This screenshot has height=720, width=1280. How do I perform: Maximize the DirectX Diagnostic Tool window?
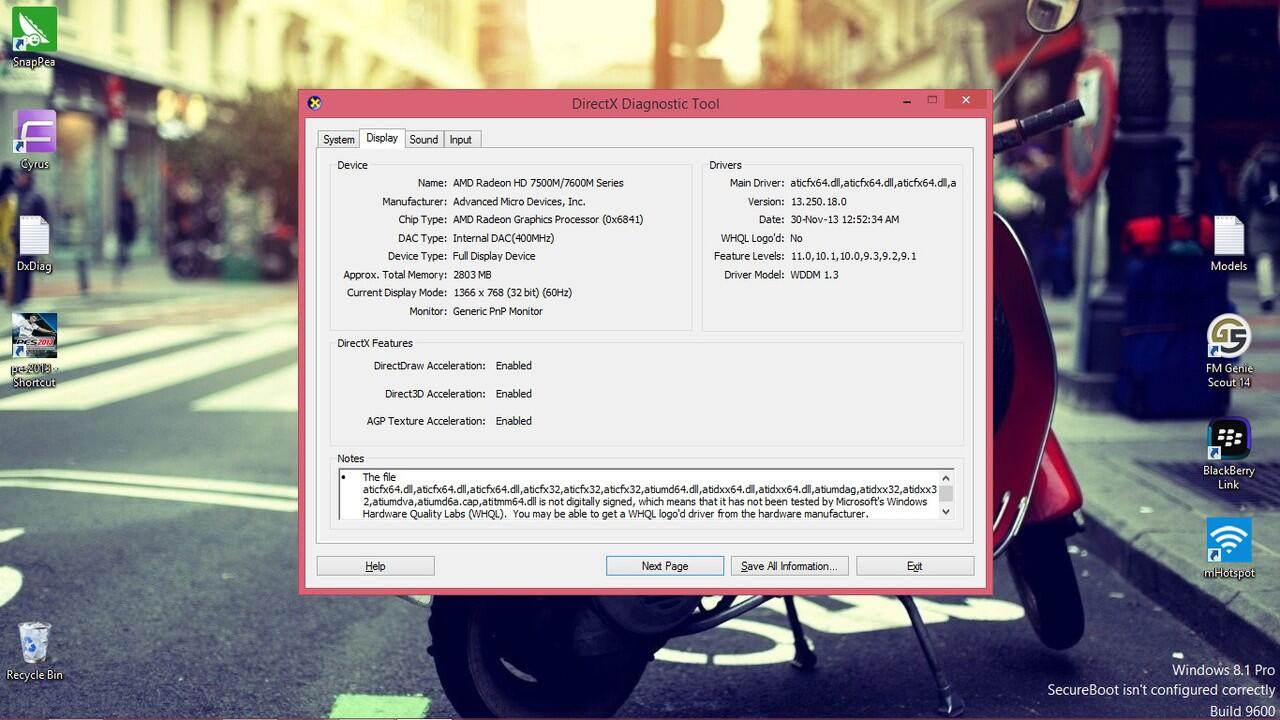point(932,100)
